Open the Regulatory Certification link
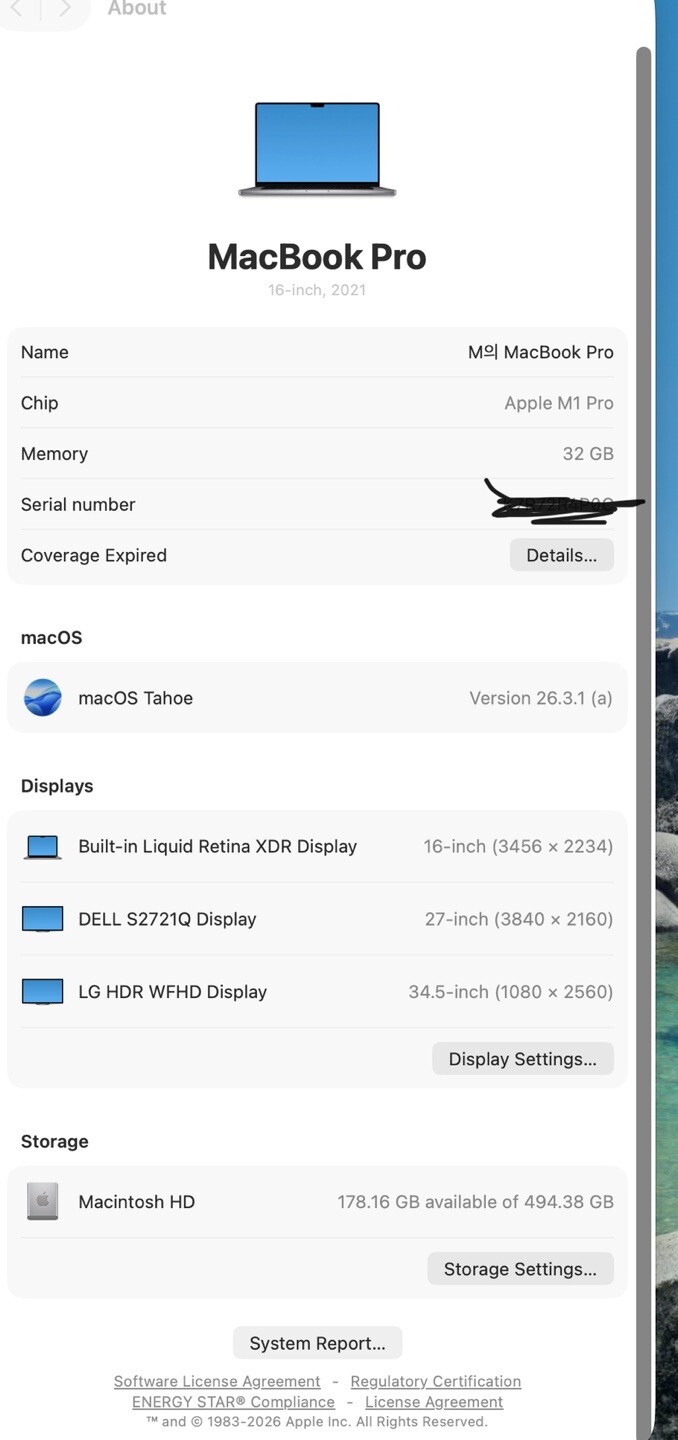 point(435,1381)
